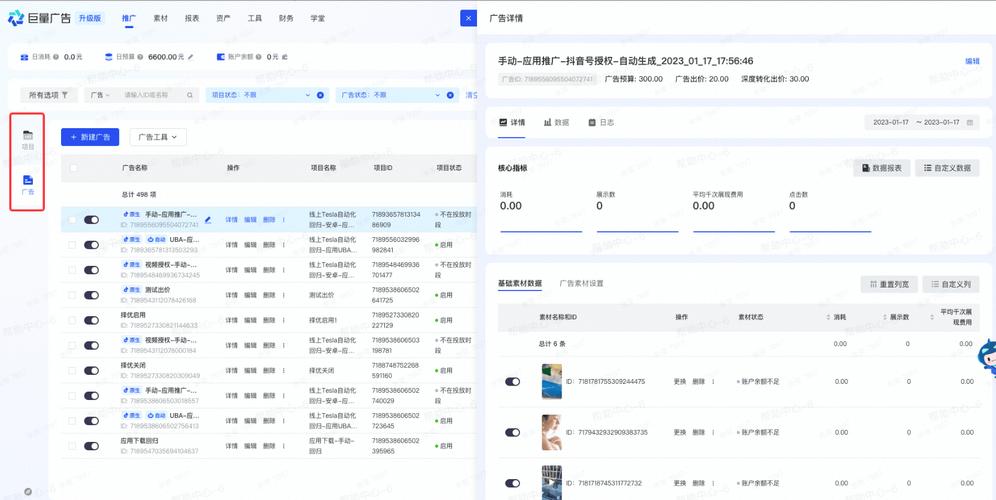Screen dimensions: 996x500
Task: Click the 巨量广告 logo
Action: click(x=39, y=18)
